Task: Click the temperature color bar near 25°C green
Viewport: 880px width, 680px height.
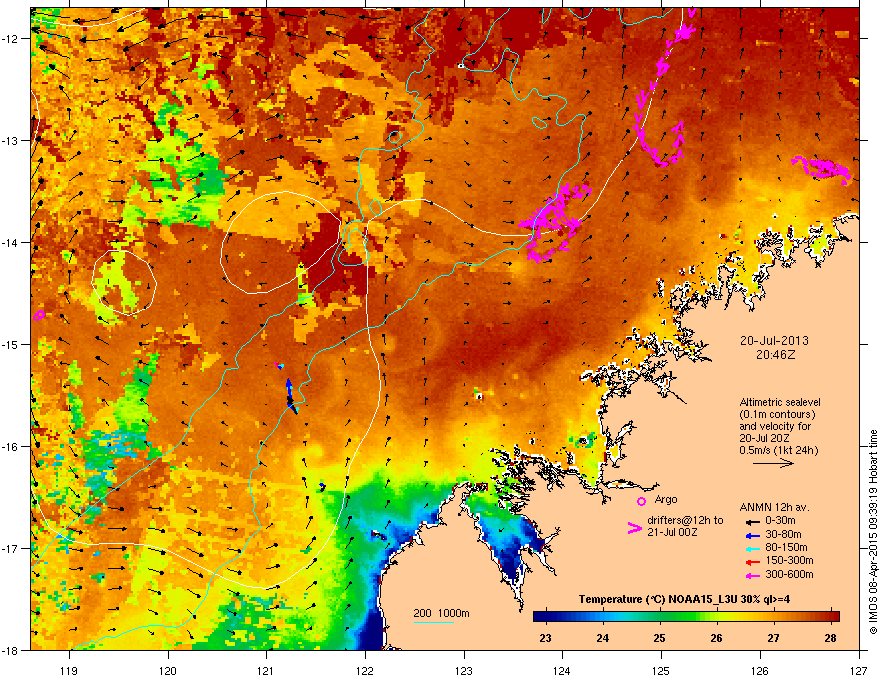Action: pyautogui.click(x=659, y=616)
